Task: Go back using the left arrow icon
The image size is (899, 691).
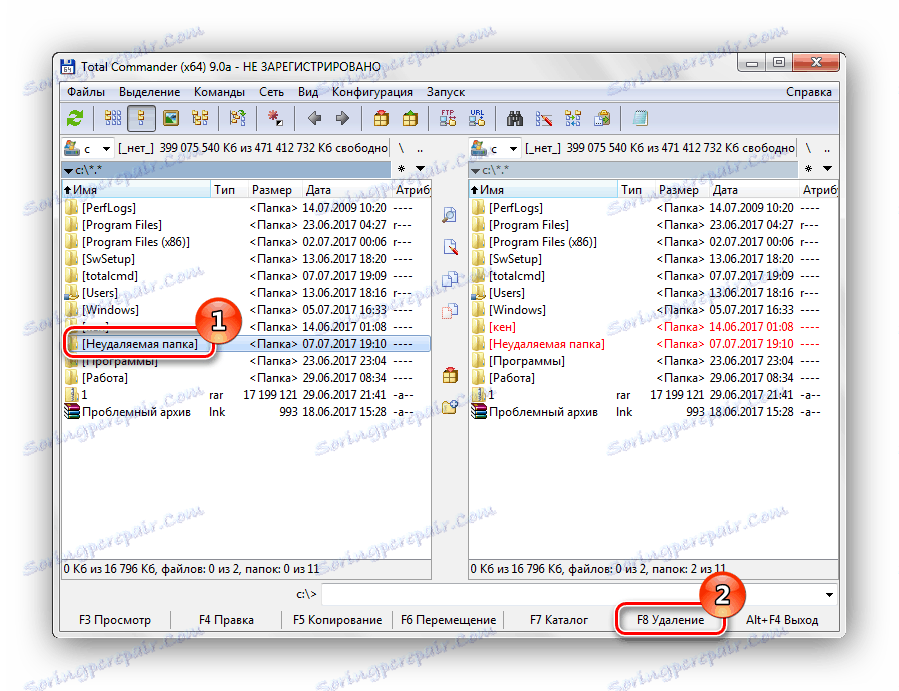Action: 314,118
